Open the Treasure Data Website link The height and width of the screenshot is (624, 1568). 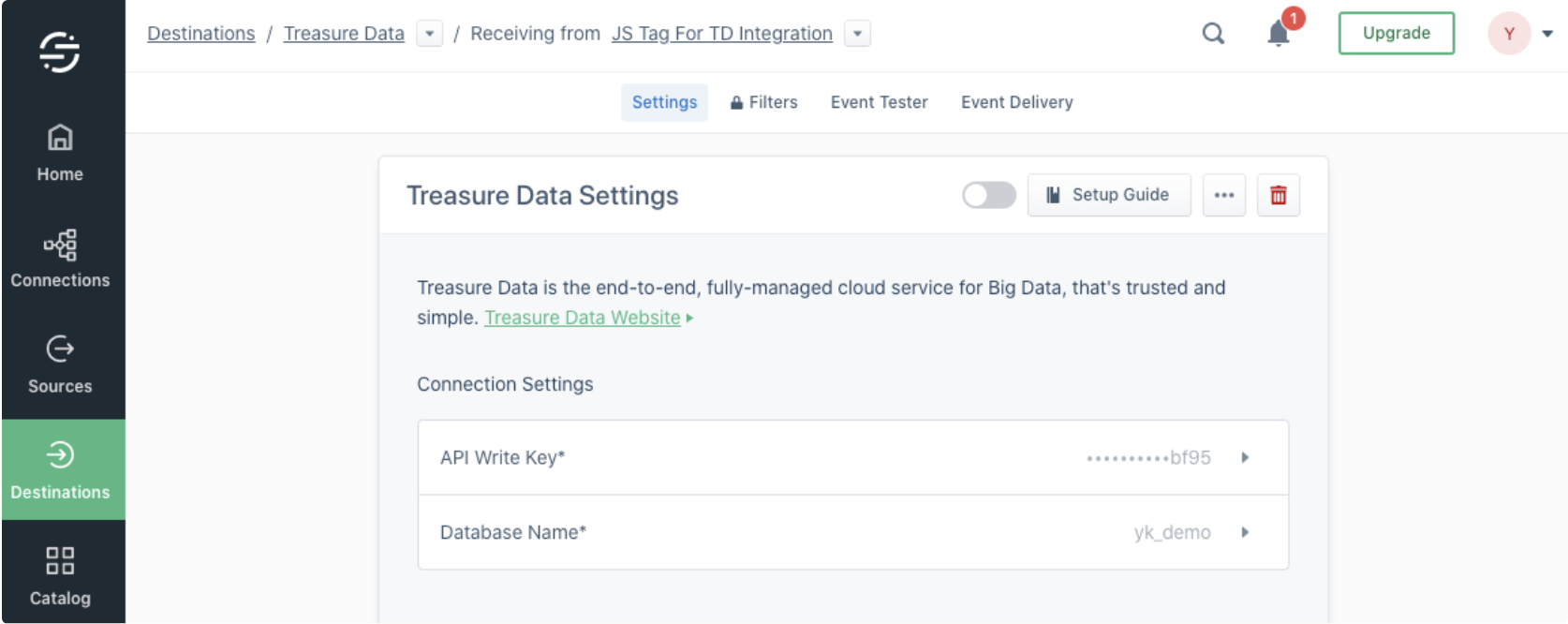pos(582,318)
